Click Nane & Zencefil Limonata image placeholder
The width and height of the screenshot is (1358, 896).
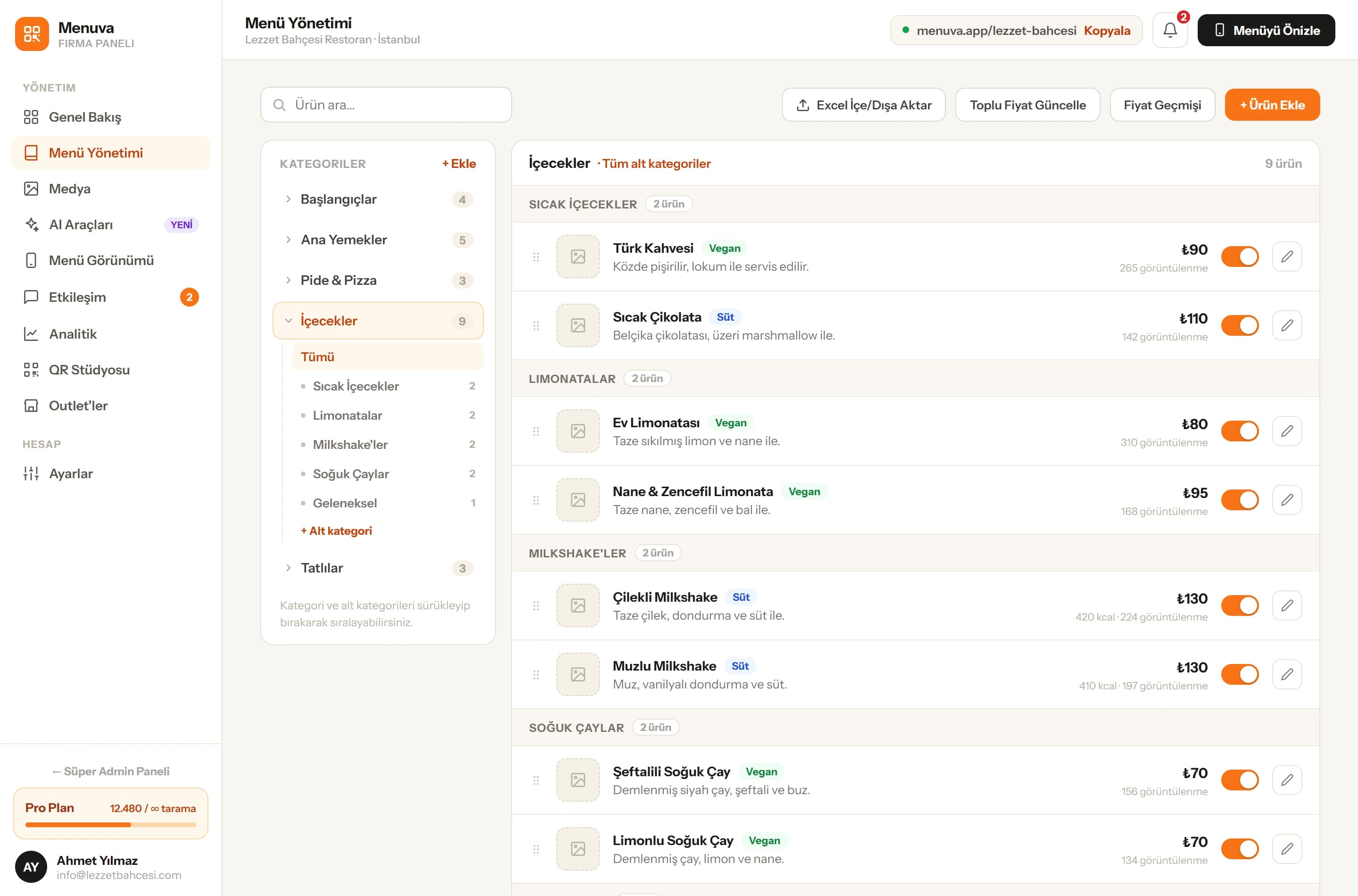(x=578, y=500)
